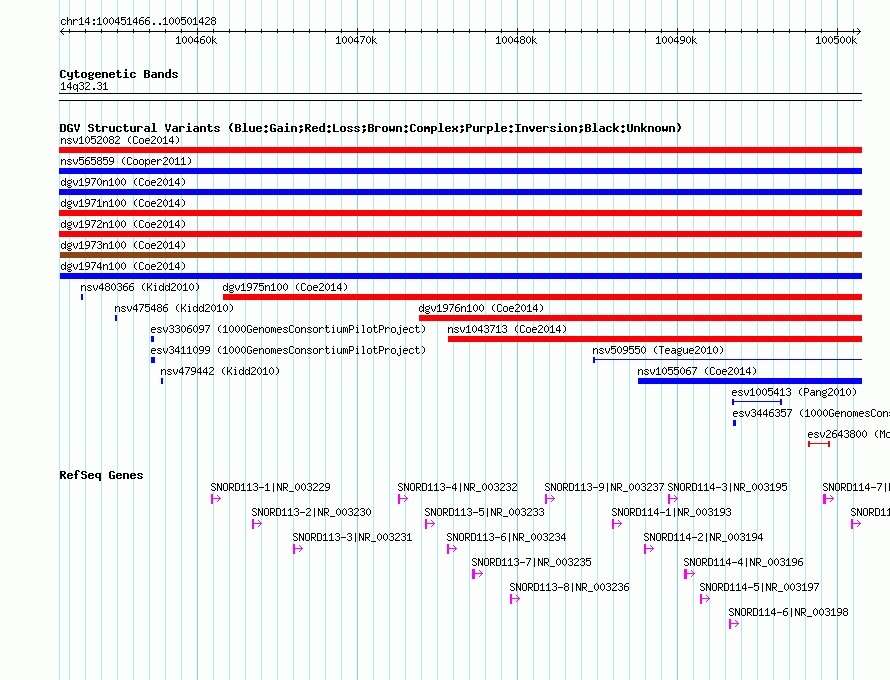Image resolution: width=890 pixels, height=680 pixels.
Task: Click the SNORD113-4 gene arrow glyph
Action: point(403,499)
